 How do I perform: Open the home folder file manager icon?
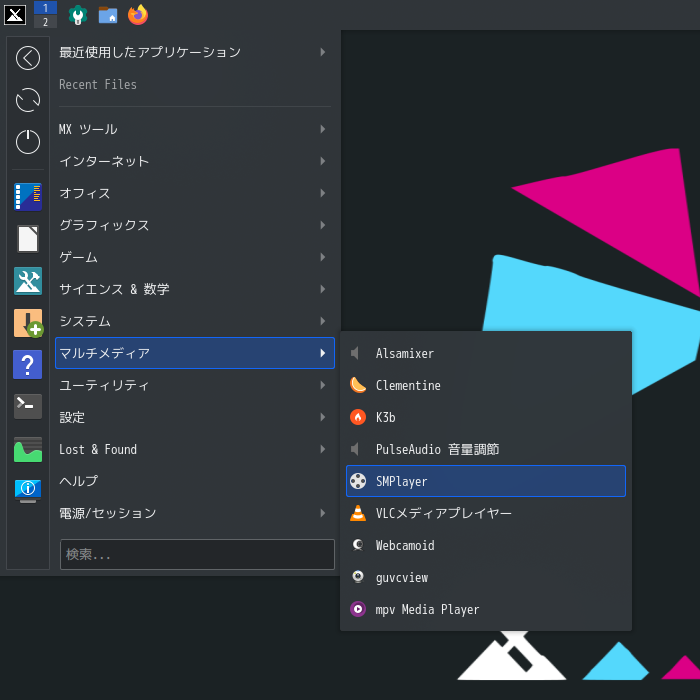coord(108,15)
